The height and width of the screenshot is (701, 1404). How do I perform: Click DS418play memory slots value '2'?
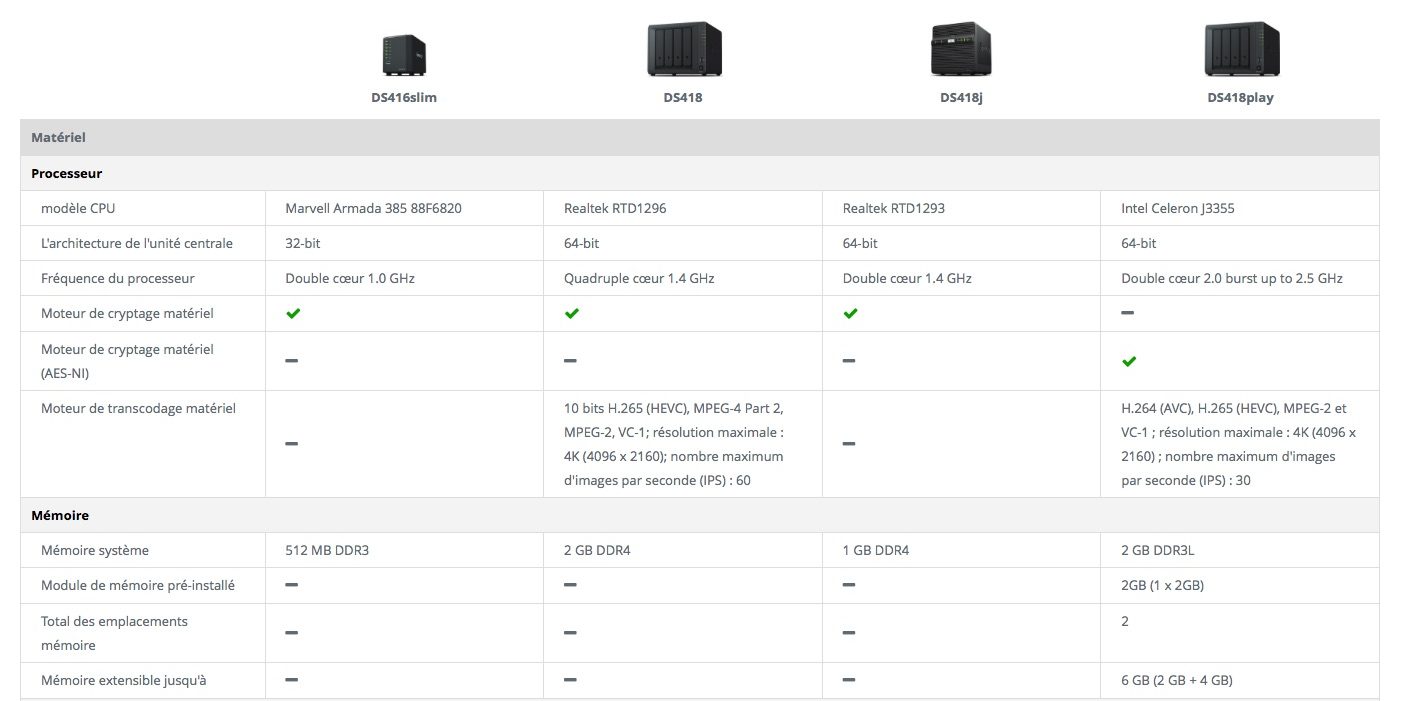point(1125,621)
